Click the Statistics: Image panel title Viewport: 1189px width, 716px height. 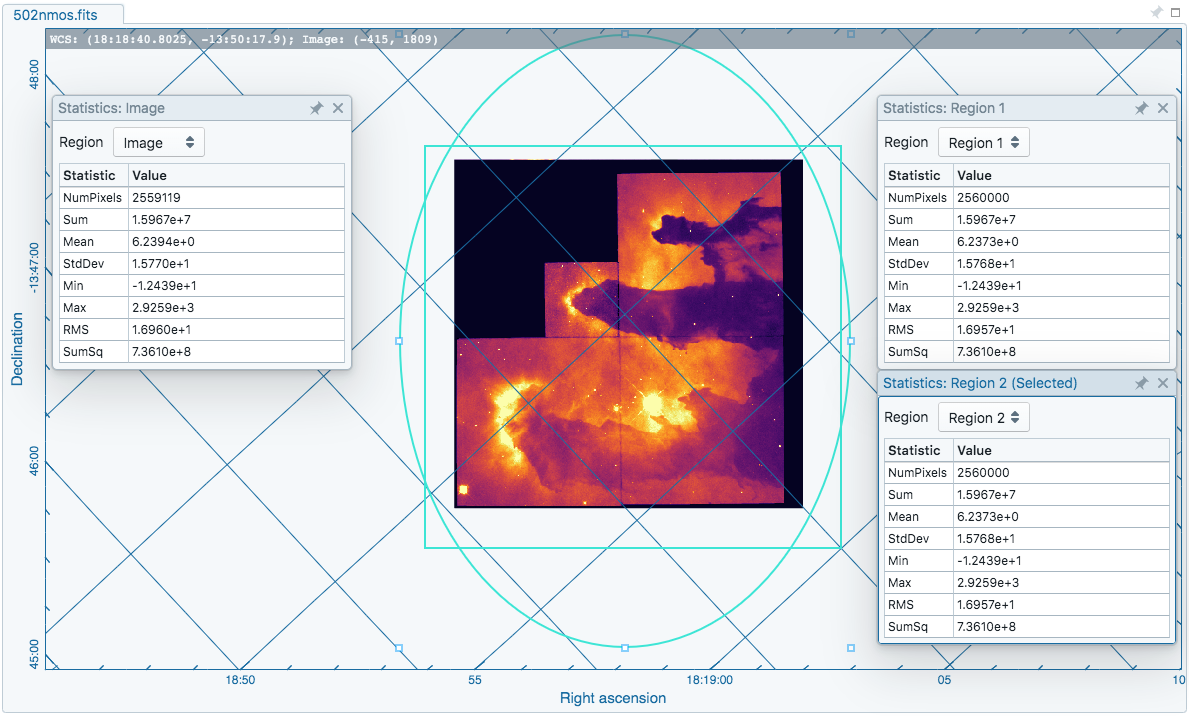click(x=111, y=108)
